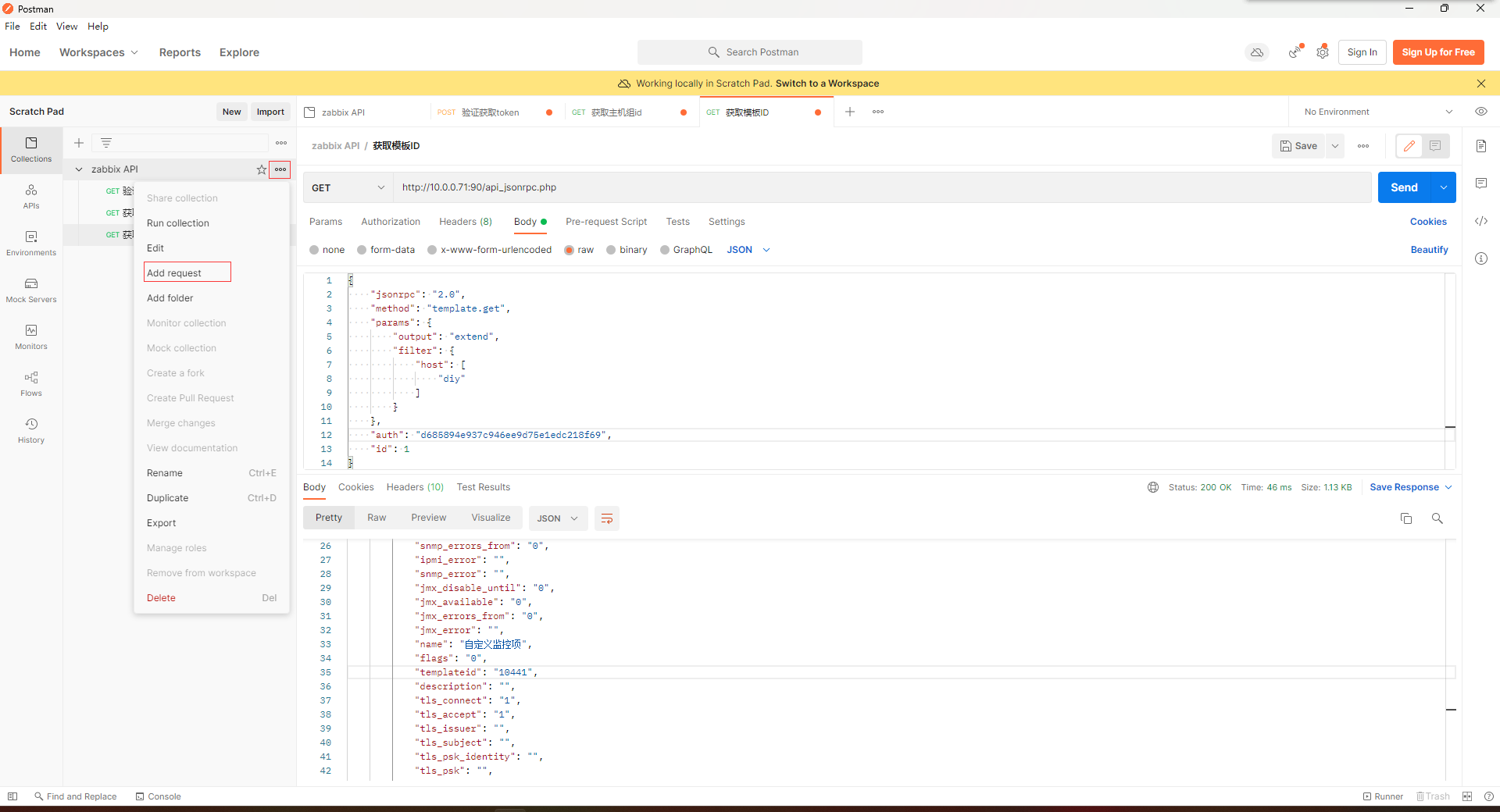The height and width of the screenshot is (812, 1500).
Task: Open the Collections sidebar panel
Action: (x=31, y=150)
